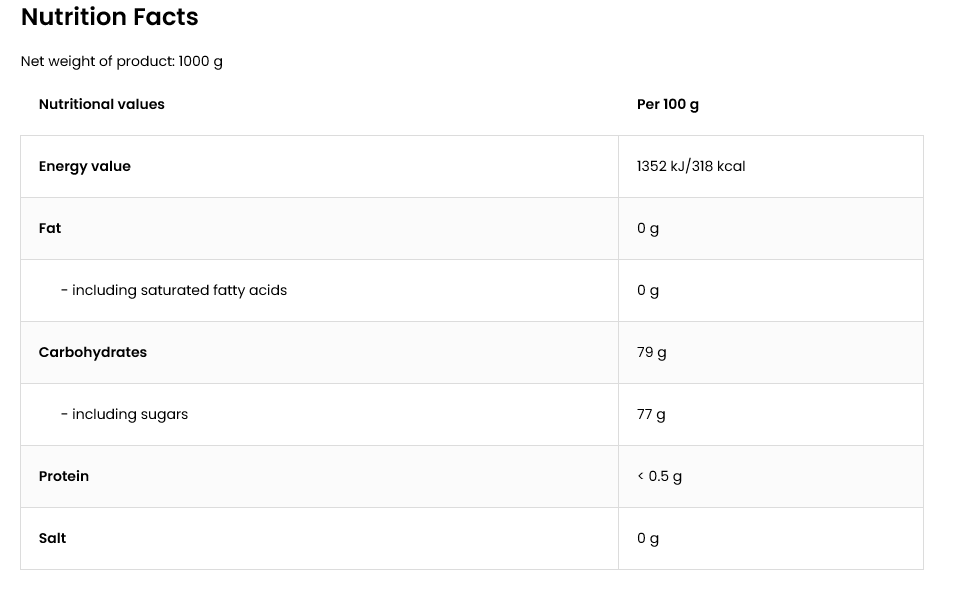Click the Nutrition Facts heading
The width and height of the screenshot is (975, 594).
pos(109,17)
